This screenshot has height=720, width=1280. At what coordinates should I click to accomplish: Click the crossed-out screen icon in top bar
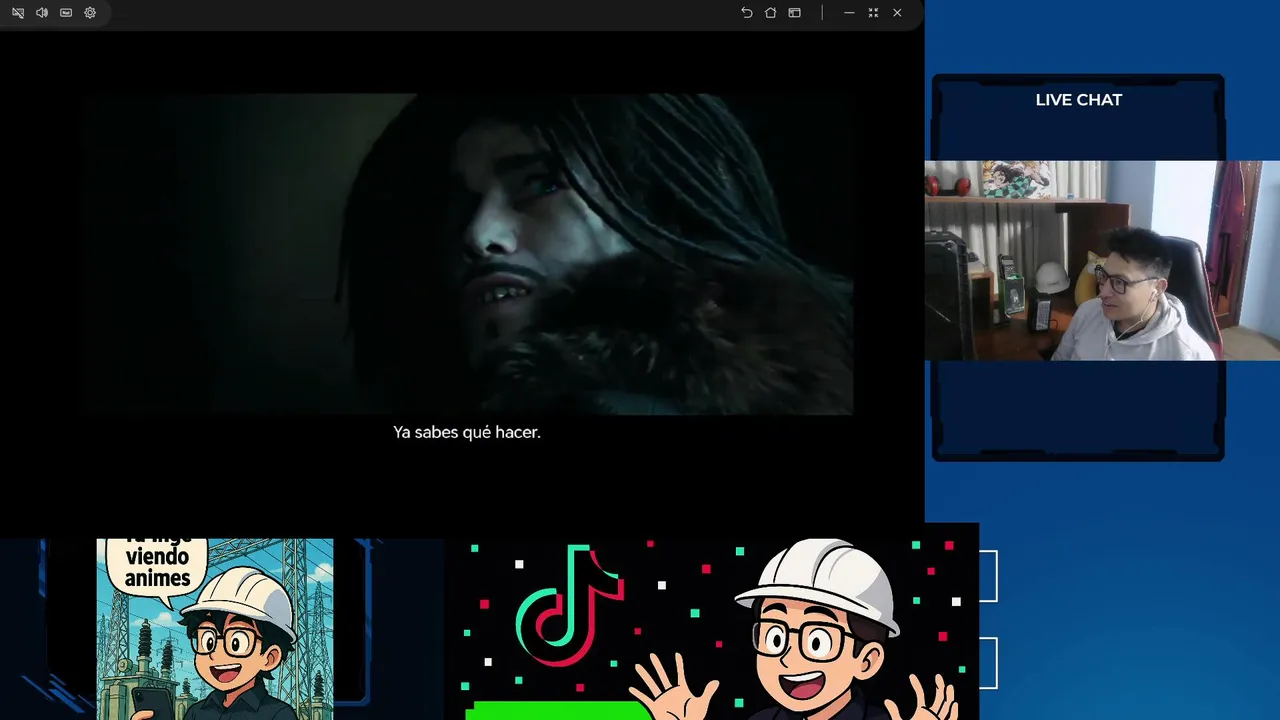click(x=18, y=13)
